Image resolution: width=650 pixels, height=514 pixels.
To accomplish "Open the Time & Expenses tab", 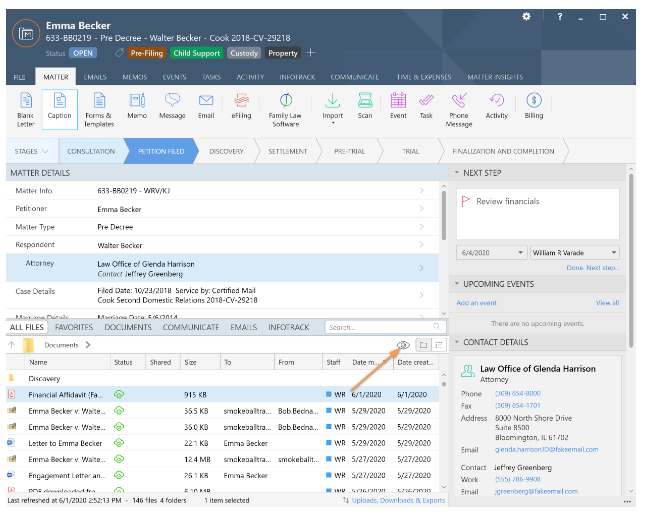I will (x=424, y=77).
